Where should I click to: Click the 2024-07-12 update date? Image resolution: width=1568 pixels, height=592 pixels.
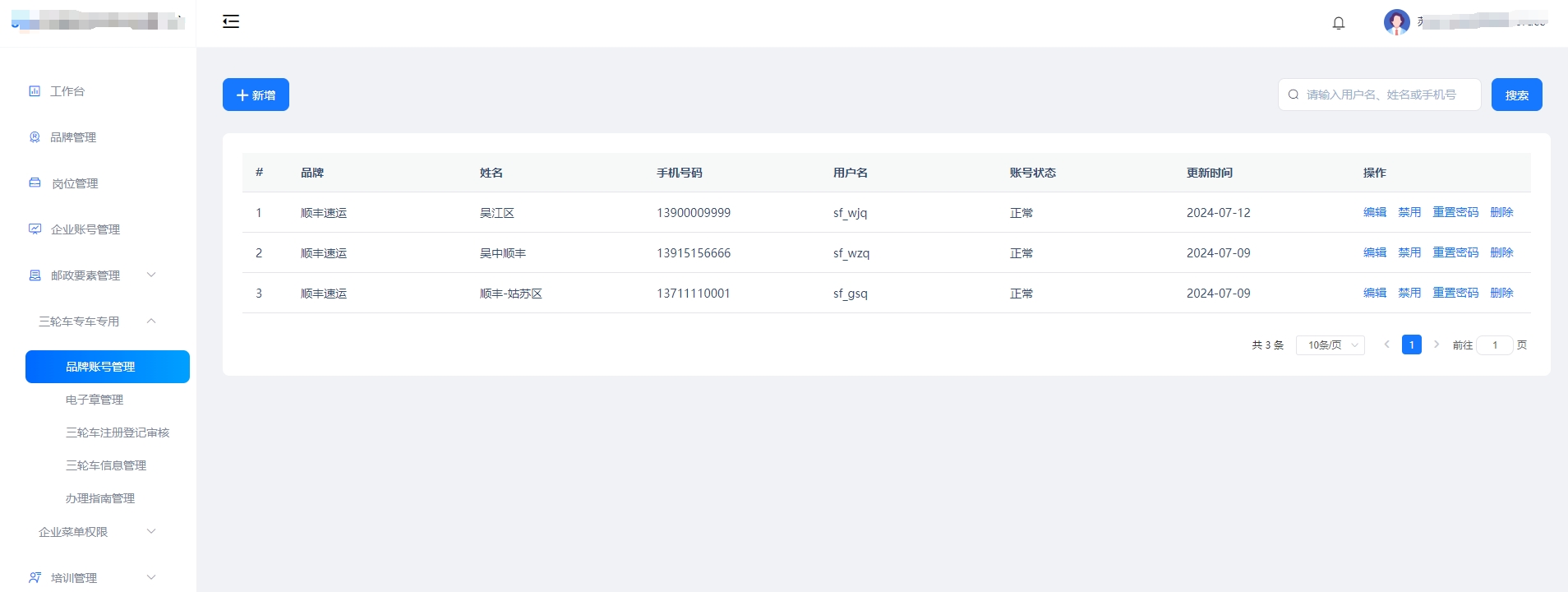click(x=1219, y=213)
